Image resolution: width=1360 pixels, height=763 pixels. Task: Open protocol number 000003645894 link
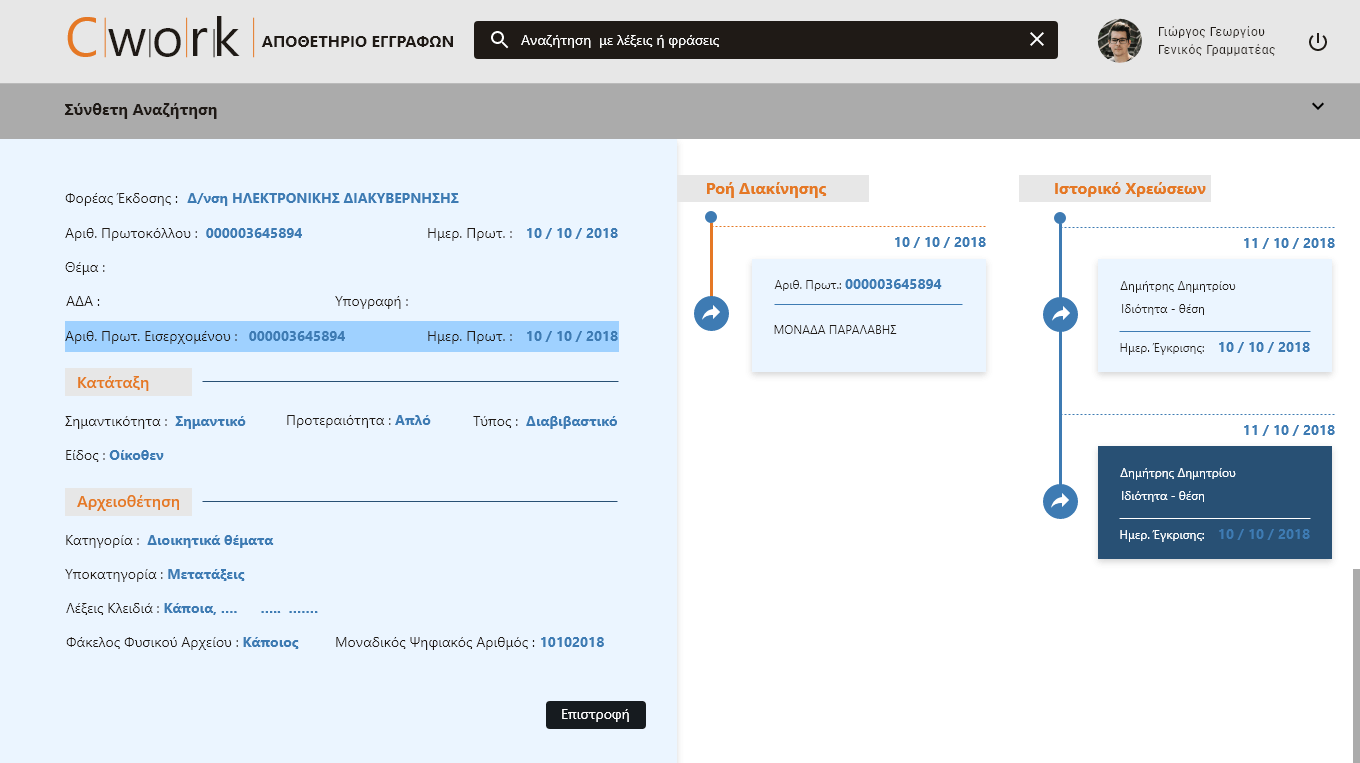pos(254,234)
